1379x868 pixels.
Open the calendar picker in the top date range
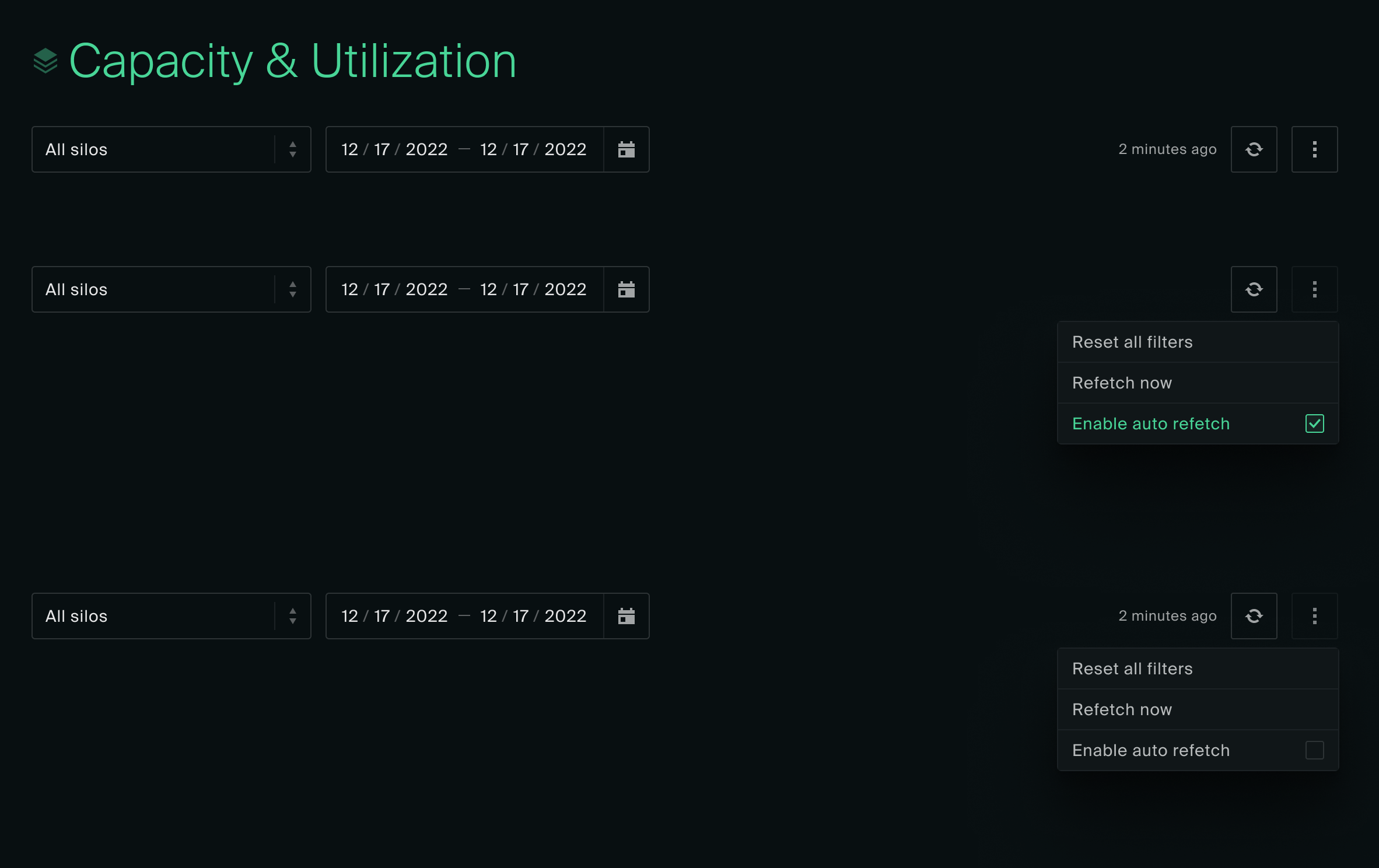click(626, 149)
